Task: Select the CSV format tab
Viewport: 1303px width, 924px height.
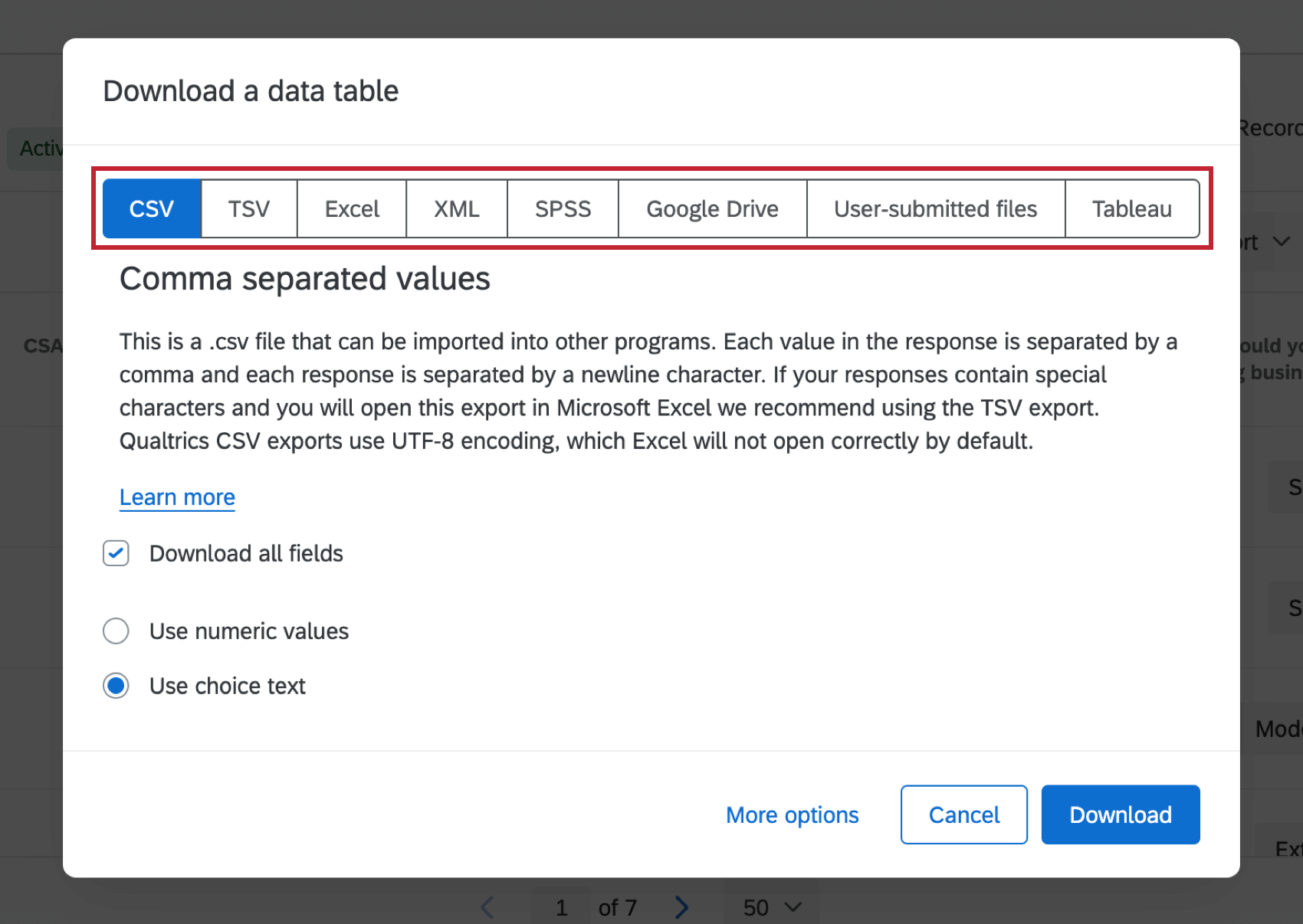Action: 152,208
